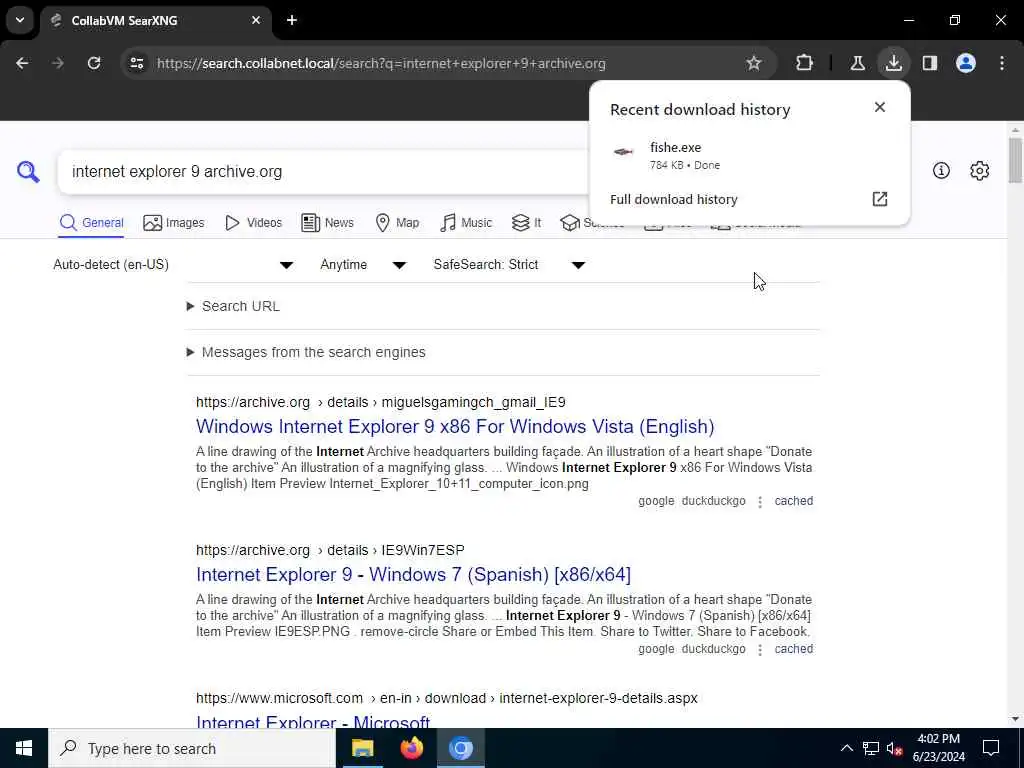This screenshot has width=1024, height=768.
Task: Open the SafeSearch: Strict dropdown
Action: click(x=509, y=264)
